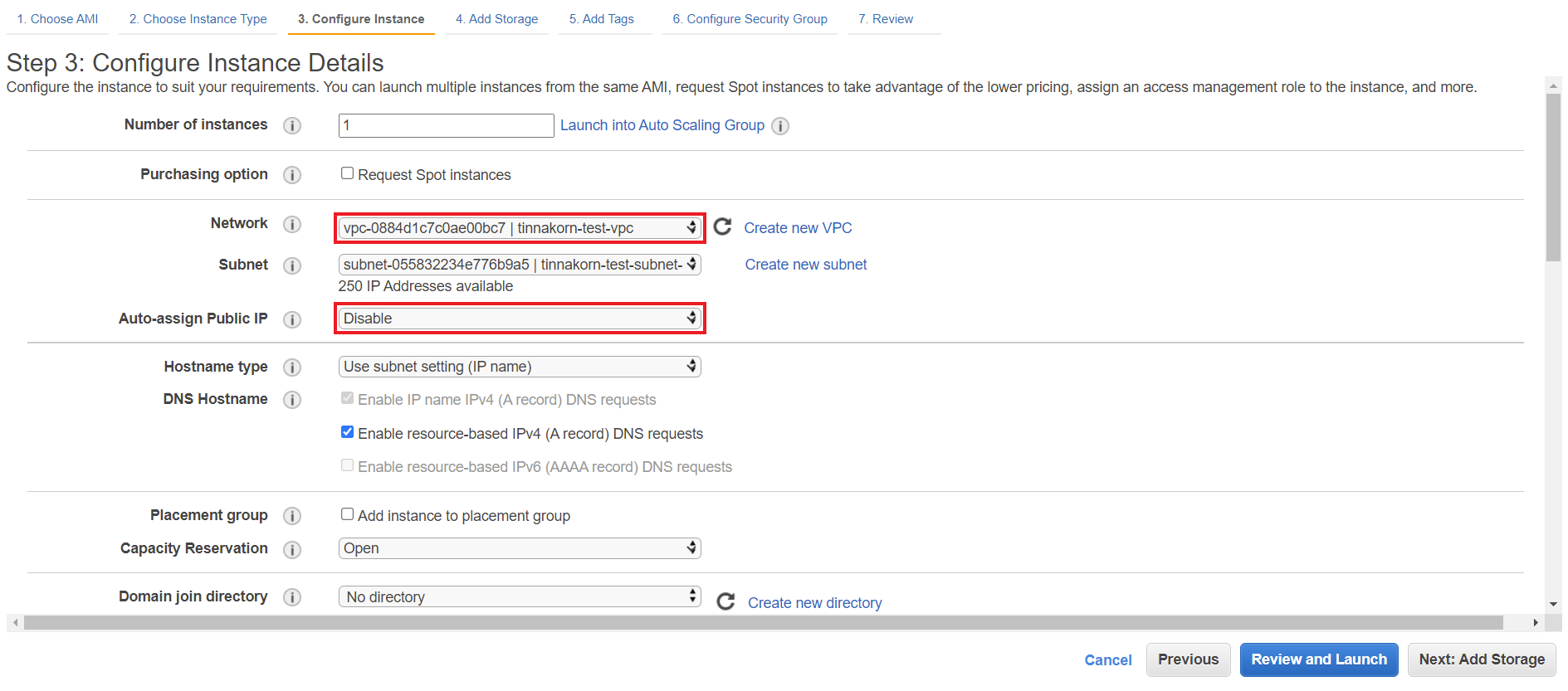Screen dimensions: 1568x691
Task: Click Next: Add Storage button
Action: click(1482, 659)
